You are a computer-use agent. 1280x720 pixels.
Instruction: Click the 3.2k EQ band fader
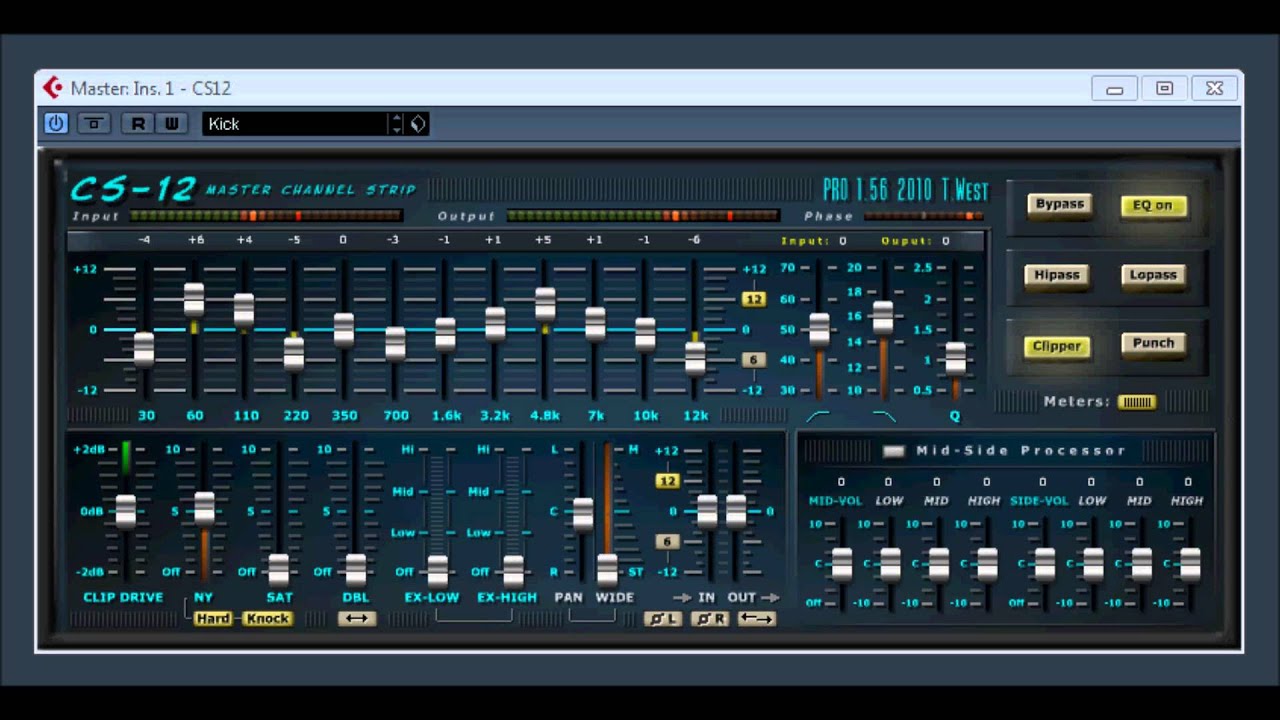tap(495, 323)
